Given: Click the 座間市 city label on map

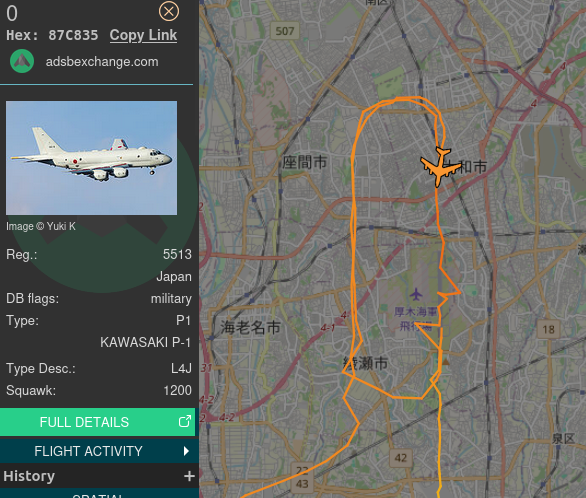Looking at the screenshot, I should click(305, 162).
